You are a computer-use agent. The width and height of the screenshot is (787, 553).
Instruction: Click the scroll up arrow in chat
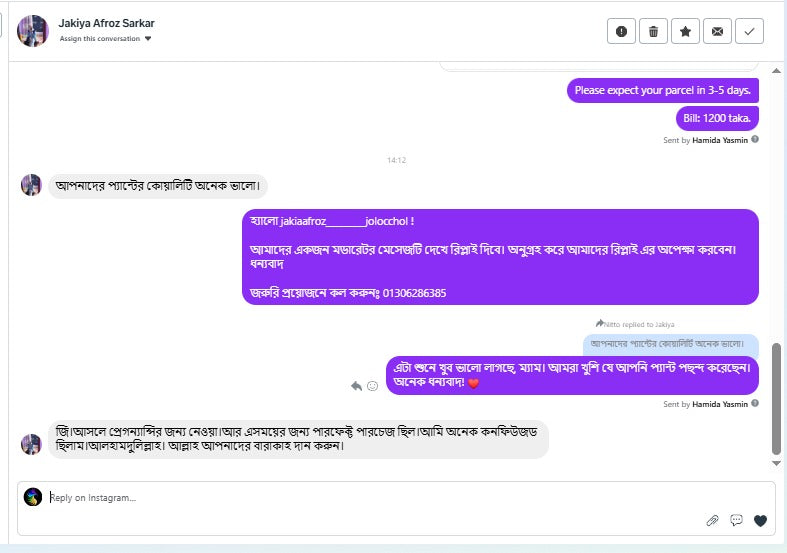click(776, 71)
